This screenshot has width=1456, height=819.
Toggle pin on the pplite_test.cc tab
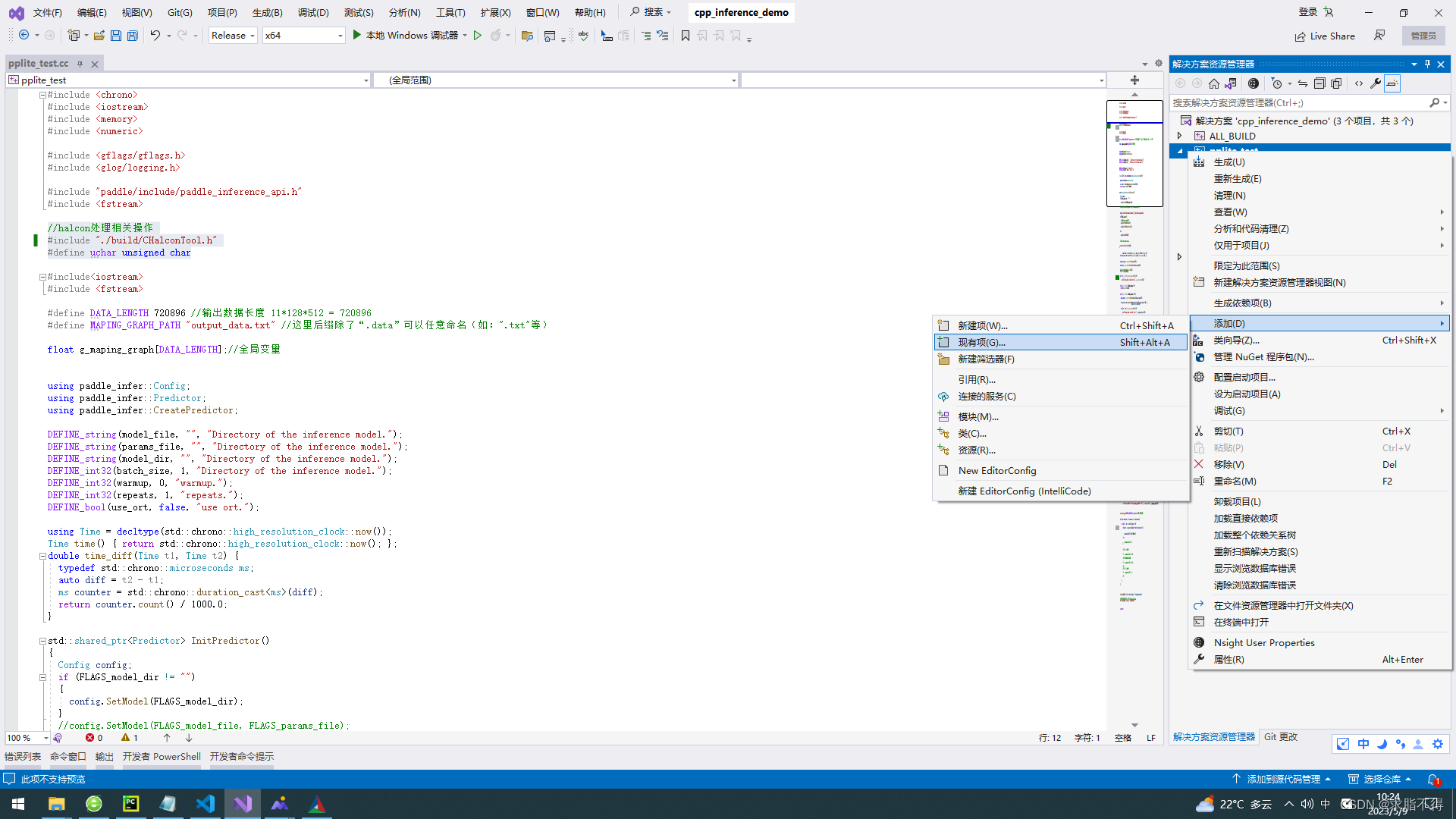[80, 64]
